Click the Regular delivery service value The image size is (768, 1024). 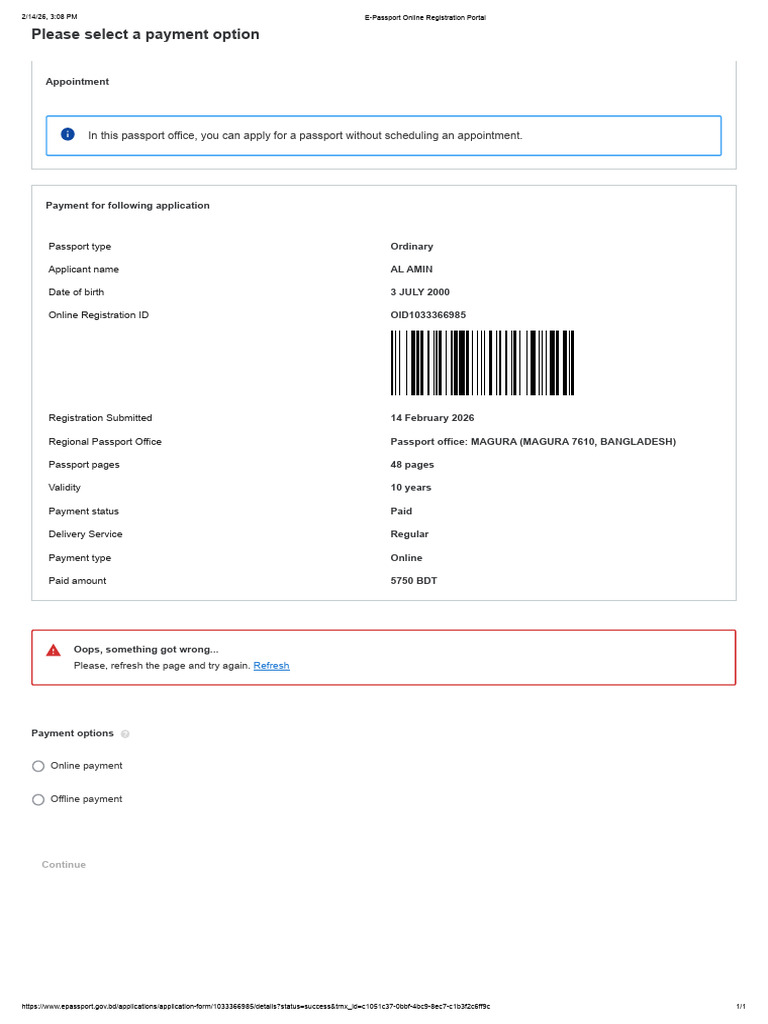click(409, 534)
